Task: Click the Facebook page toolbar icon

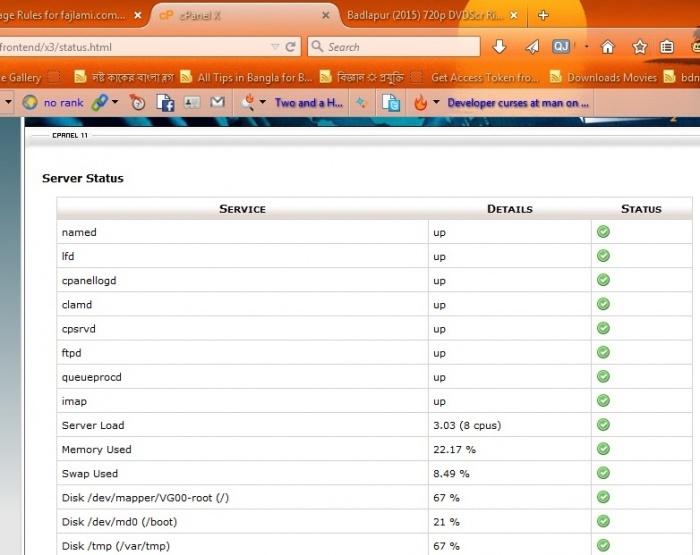Action: tap(165, 103)
